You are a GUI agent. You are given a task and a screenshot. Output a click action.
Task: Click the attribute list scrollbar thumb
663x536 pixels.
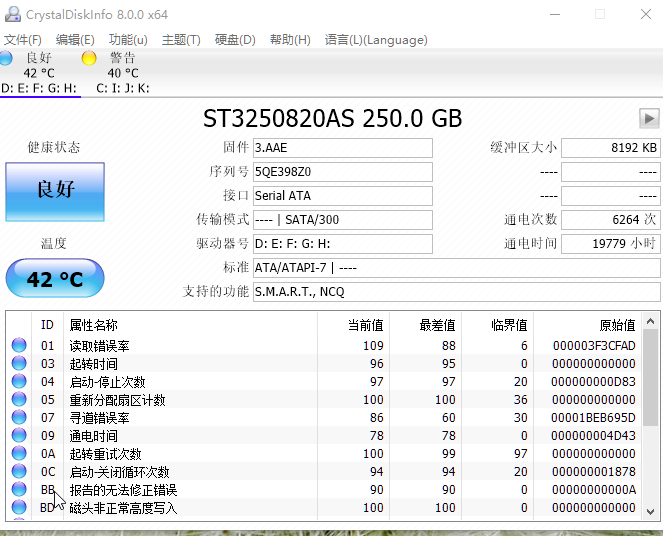[x=650, y=377]
